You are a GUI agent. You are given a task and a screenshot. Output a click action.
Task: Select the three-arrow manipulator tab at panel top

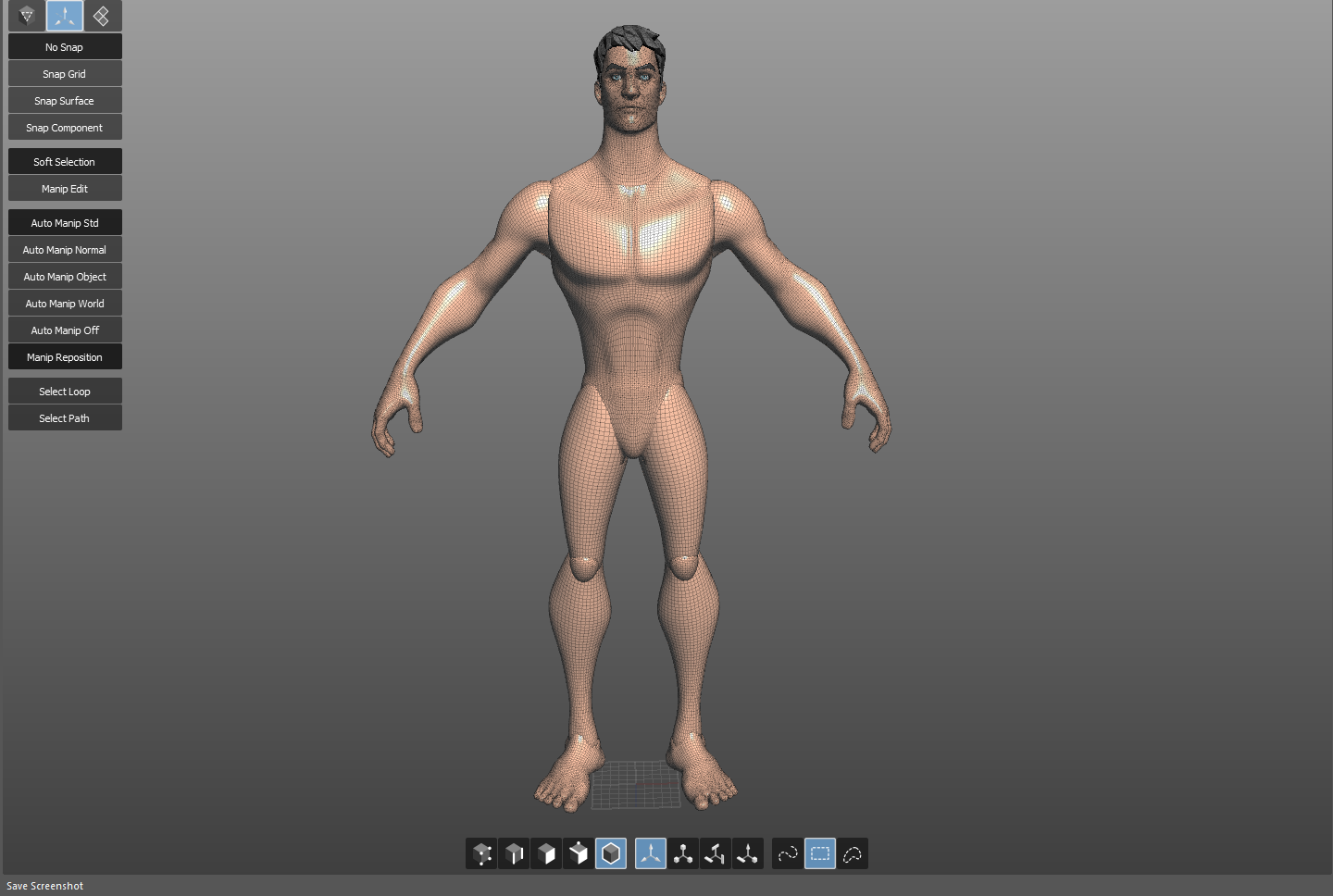pos(65,15)
